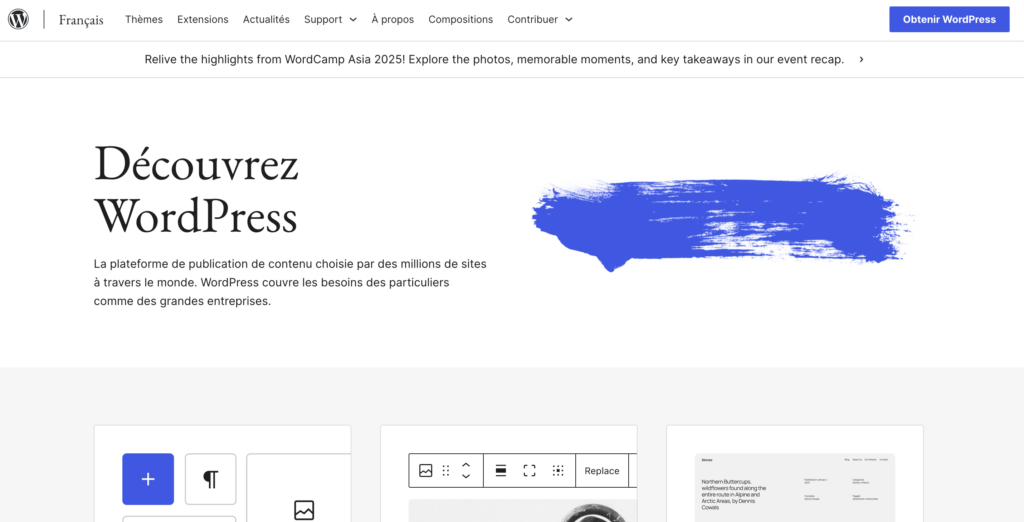Click the Replace button in block toolbar

(x=601, y=470)
